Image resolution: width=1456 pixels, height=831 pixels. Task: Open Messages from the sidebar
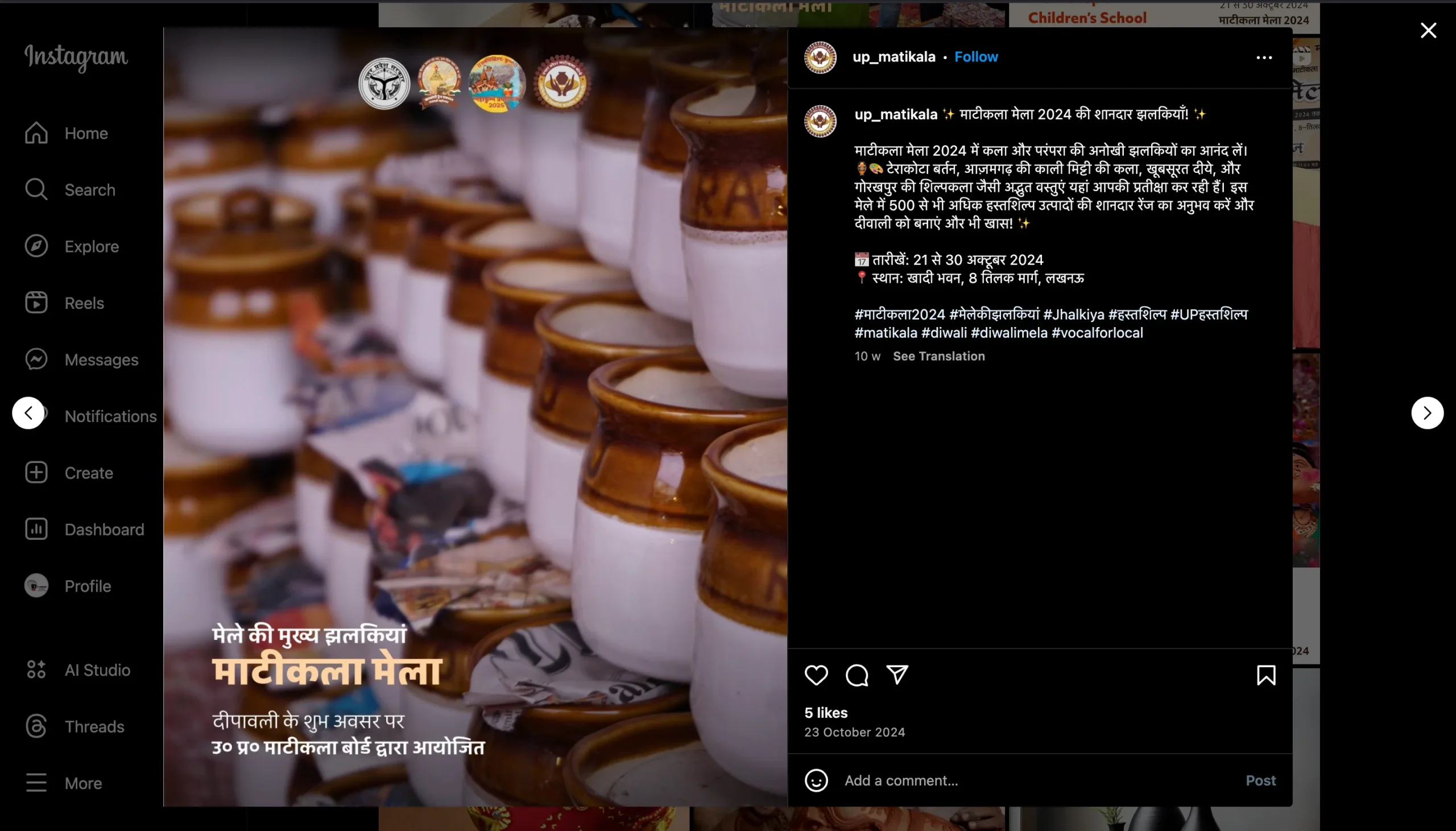[81, 359]
